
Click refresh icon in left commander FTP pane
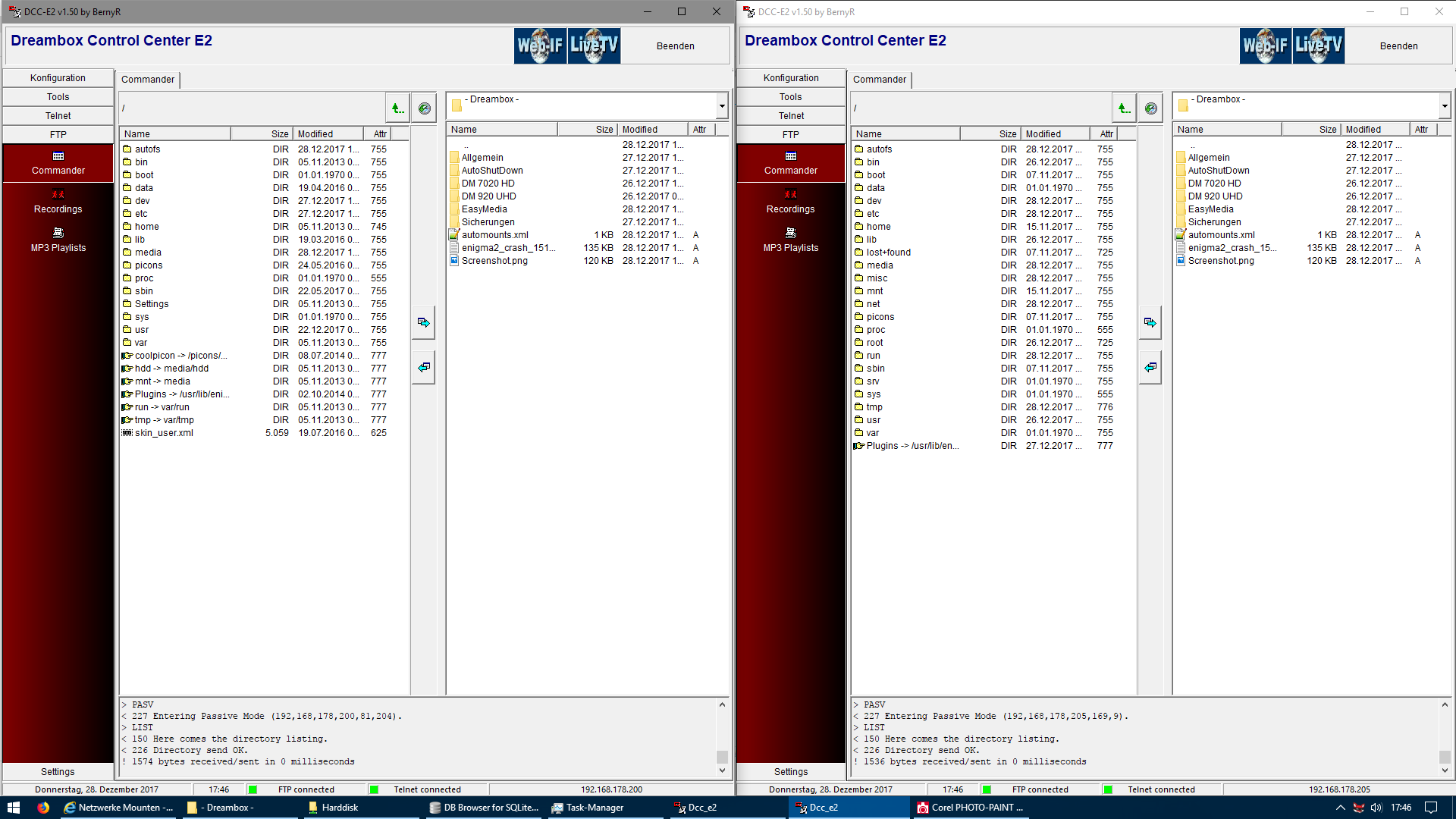pos(425,108)
